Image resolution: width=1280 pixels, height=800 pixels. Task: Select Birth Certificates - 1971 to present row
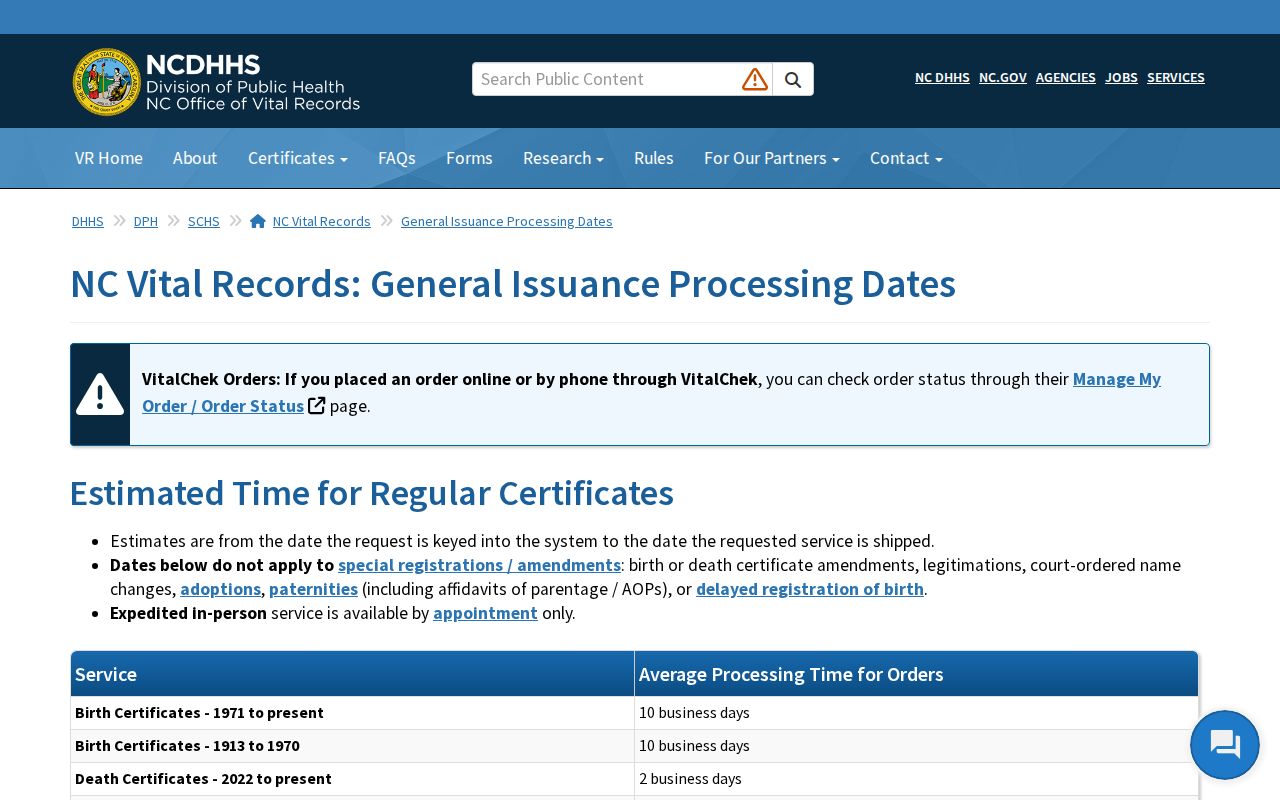pos(634,713)
